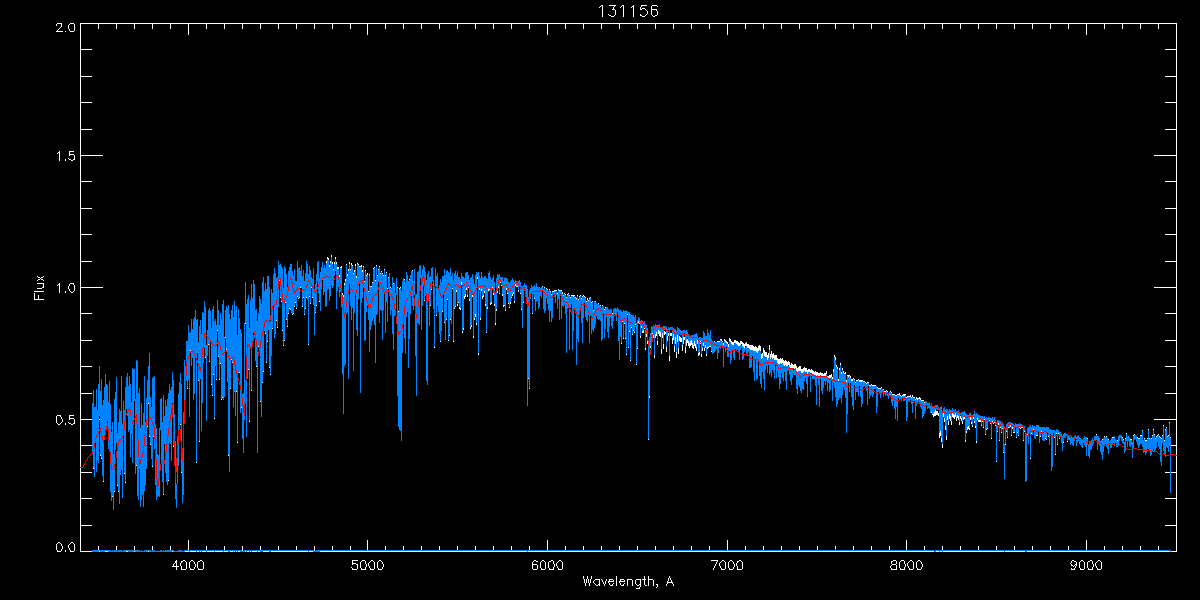This screenshot has height=600, width=1200.
Task: Click the 7000 x-axis tick label
Action: tap(727, 563)
